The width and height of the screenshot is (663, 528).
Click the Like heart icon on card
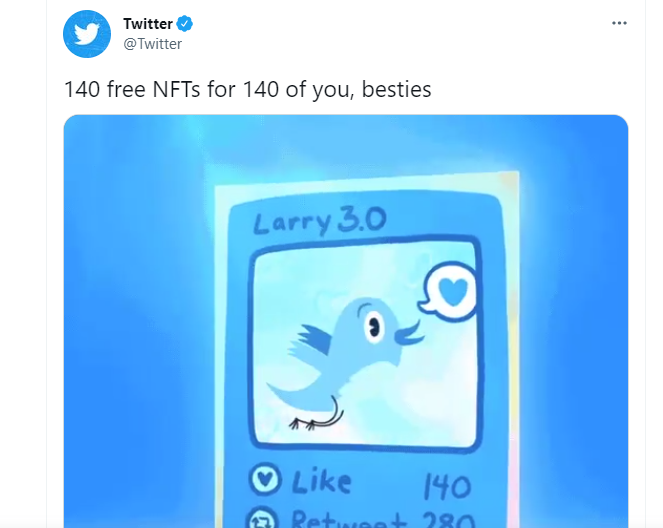click(265, 479)
